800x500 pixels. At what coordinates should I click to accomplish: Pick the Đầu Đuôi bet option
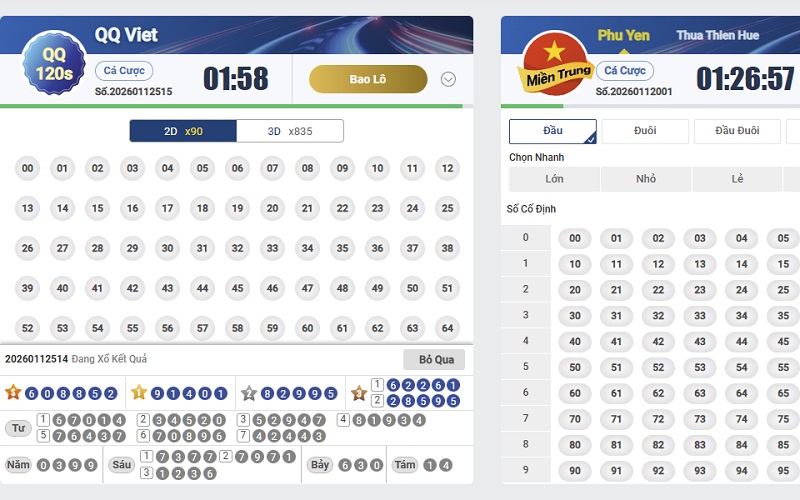(x=738, y=131)
